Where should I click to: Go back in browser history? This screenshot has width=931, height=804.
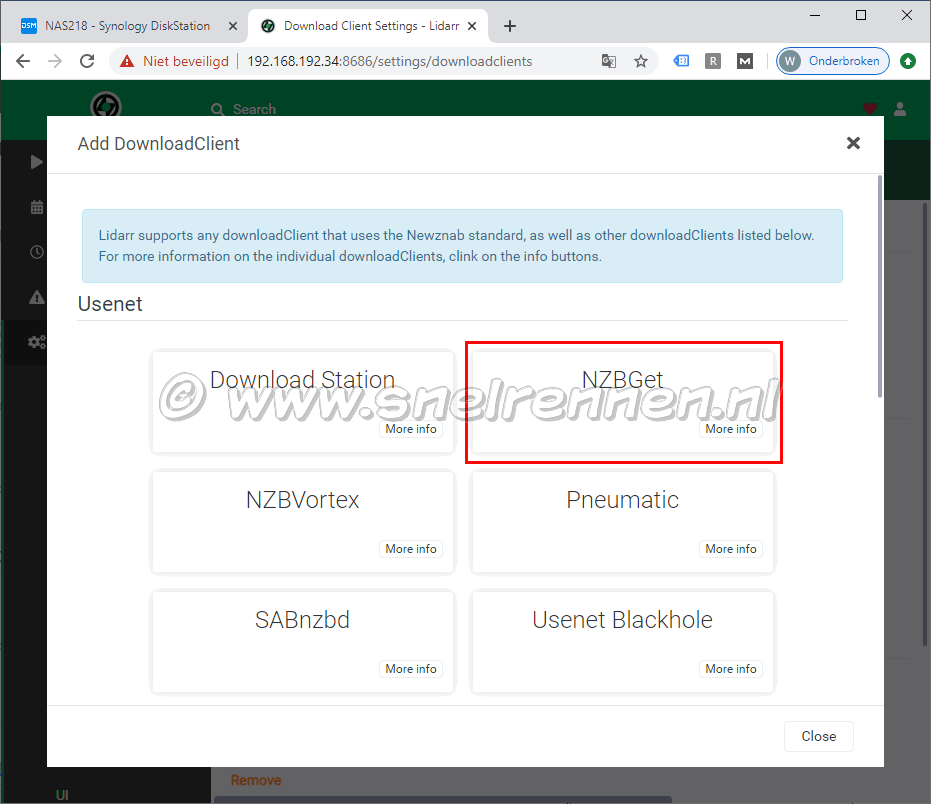click(23, 61)
